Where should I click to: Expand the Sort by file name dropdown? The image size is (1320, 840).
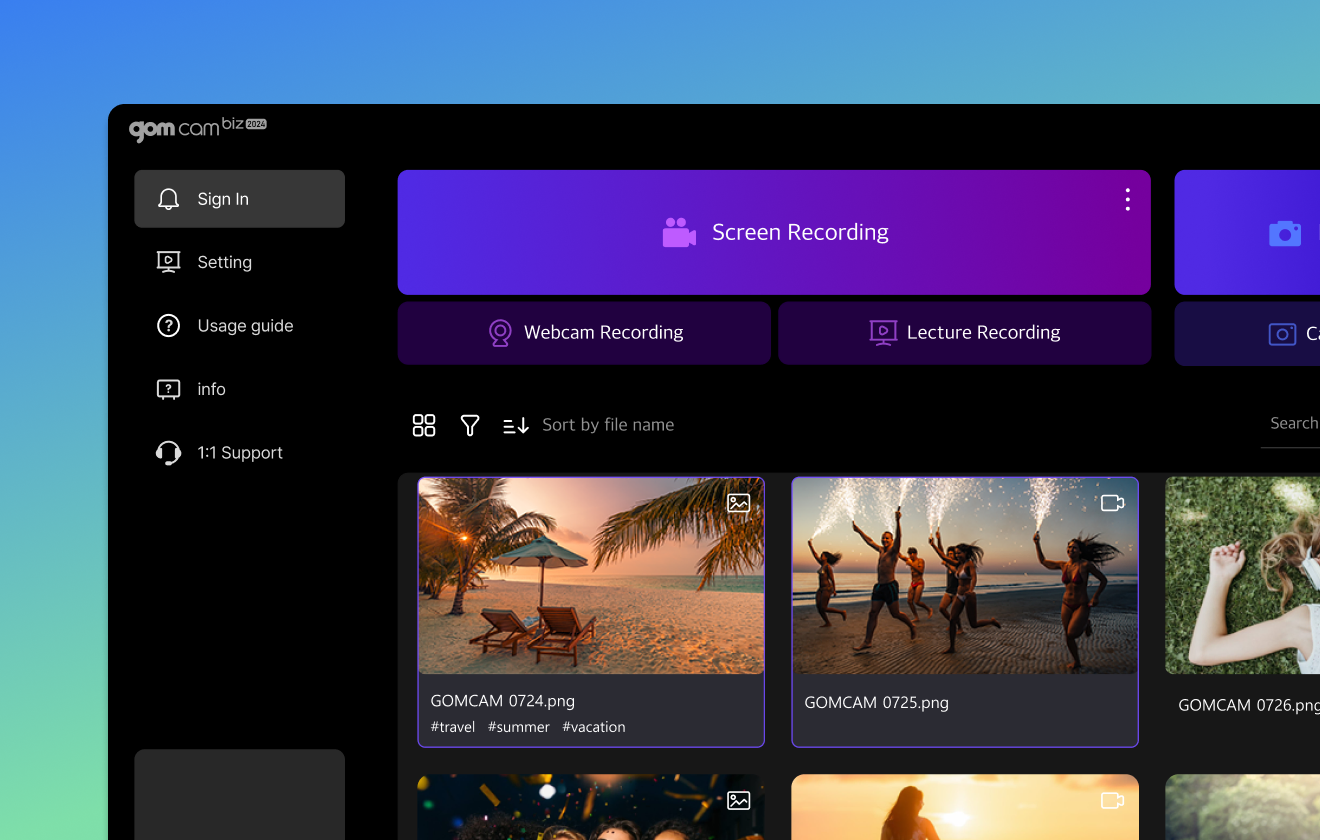pyautogui.click(x=608, y=425)
